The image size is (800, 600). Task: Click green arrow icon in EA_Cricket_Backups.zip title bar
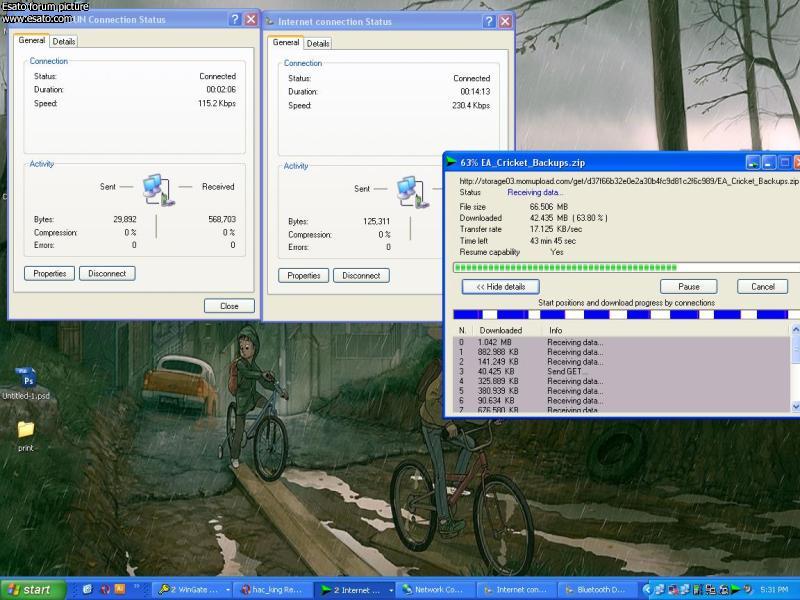(451, 162)
